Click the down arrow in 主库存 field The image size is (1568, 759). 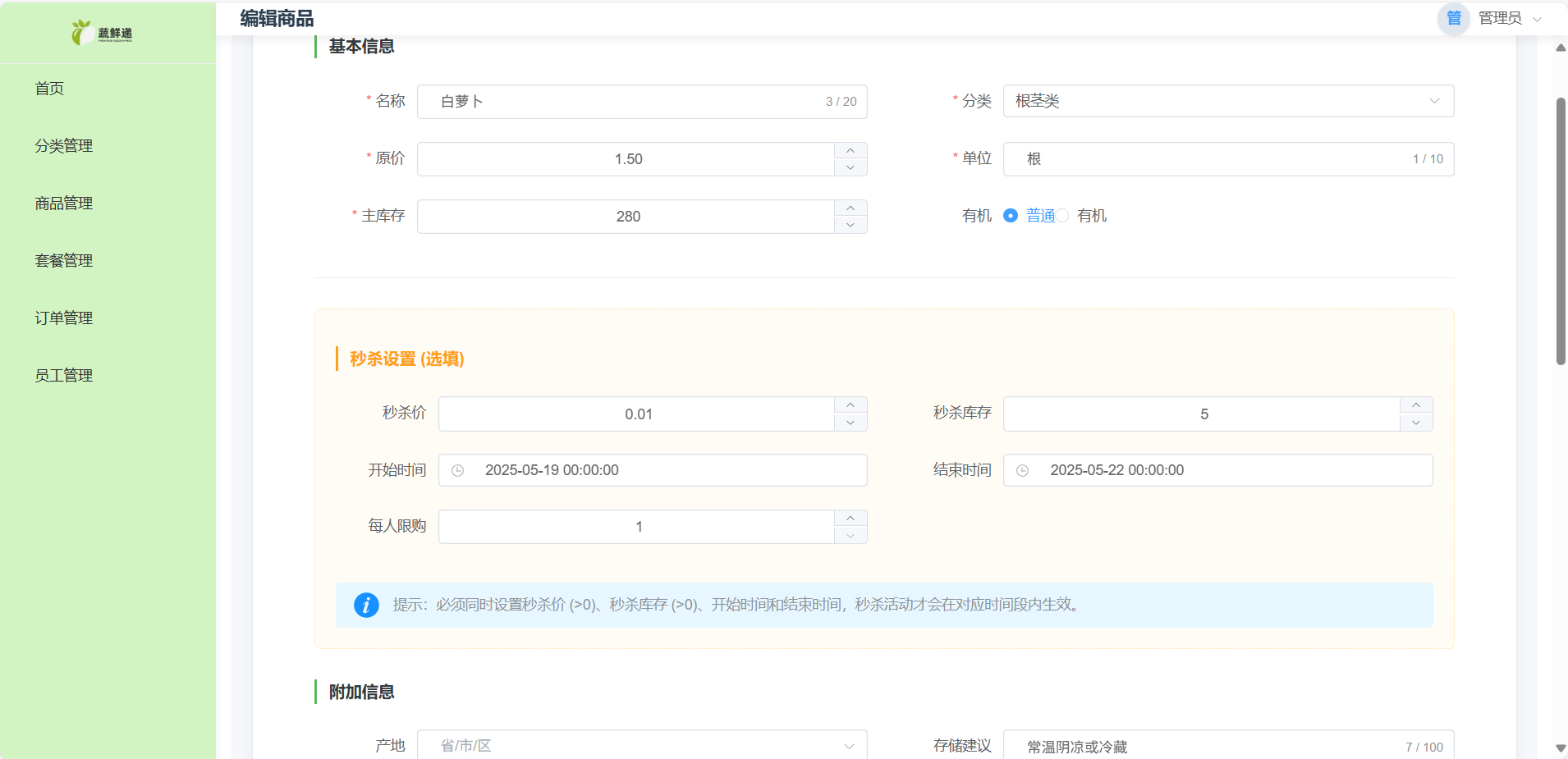850,225
